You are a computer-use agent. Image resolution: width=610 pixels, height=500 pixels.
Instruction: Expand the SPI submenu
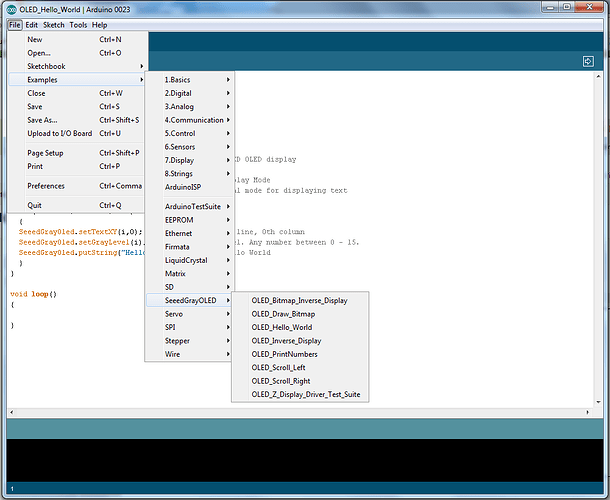(x=189, y=327)
